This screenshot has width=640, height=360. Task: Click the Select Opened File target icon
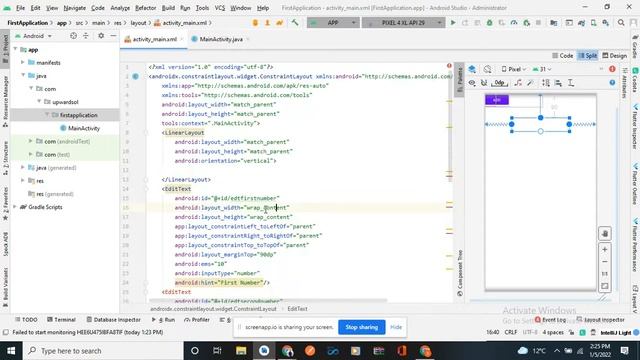[x=73, y=36]
